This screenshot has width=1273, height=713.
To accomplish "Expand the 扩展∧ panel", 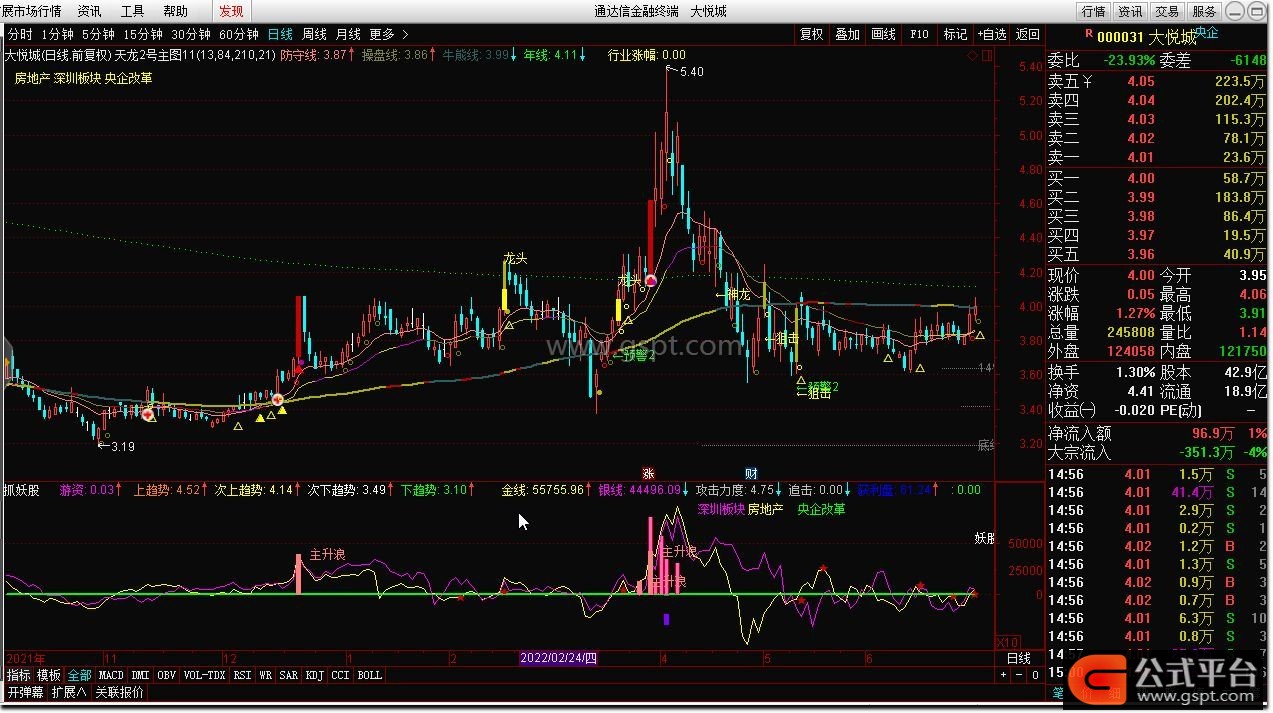I will 70,692.
